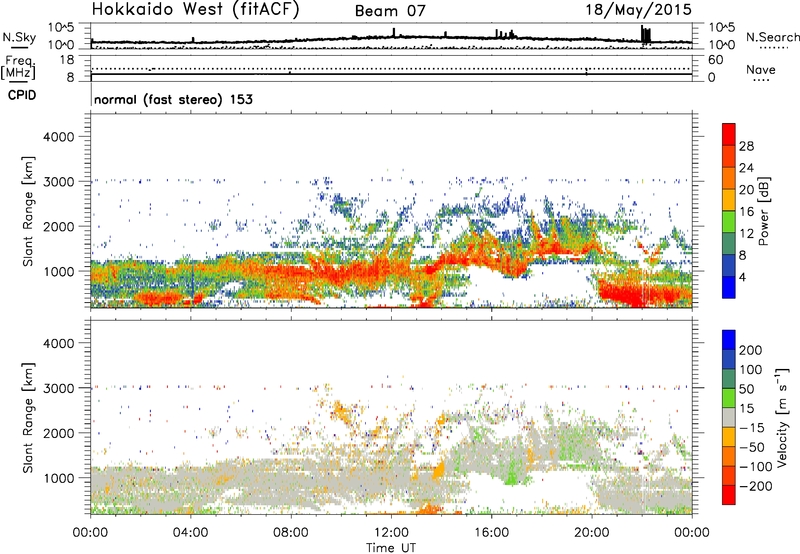Viewport: 800px width, 554px height.
Task: Click 'Slant Range [km]' label of power panel
Action: (x=28, y=211)
